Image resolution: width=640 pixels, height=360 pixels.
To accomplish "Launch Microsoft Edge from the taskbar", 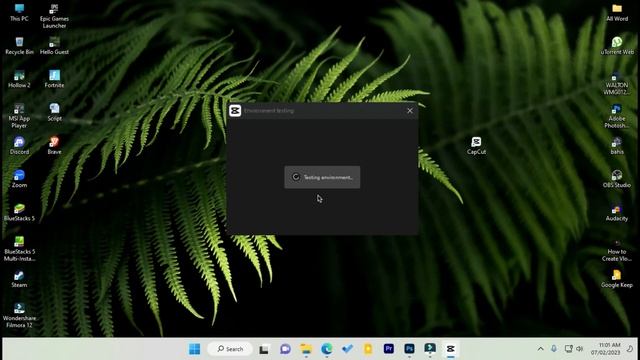I will (x=327, y=349).
